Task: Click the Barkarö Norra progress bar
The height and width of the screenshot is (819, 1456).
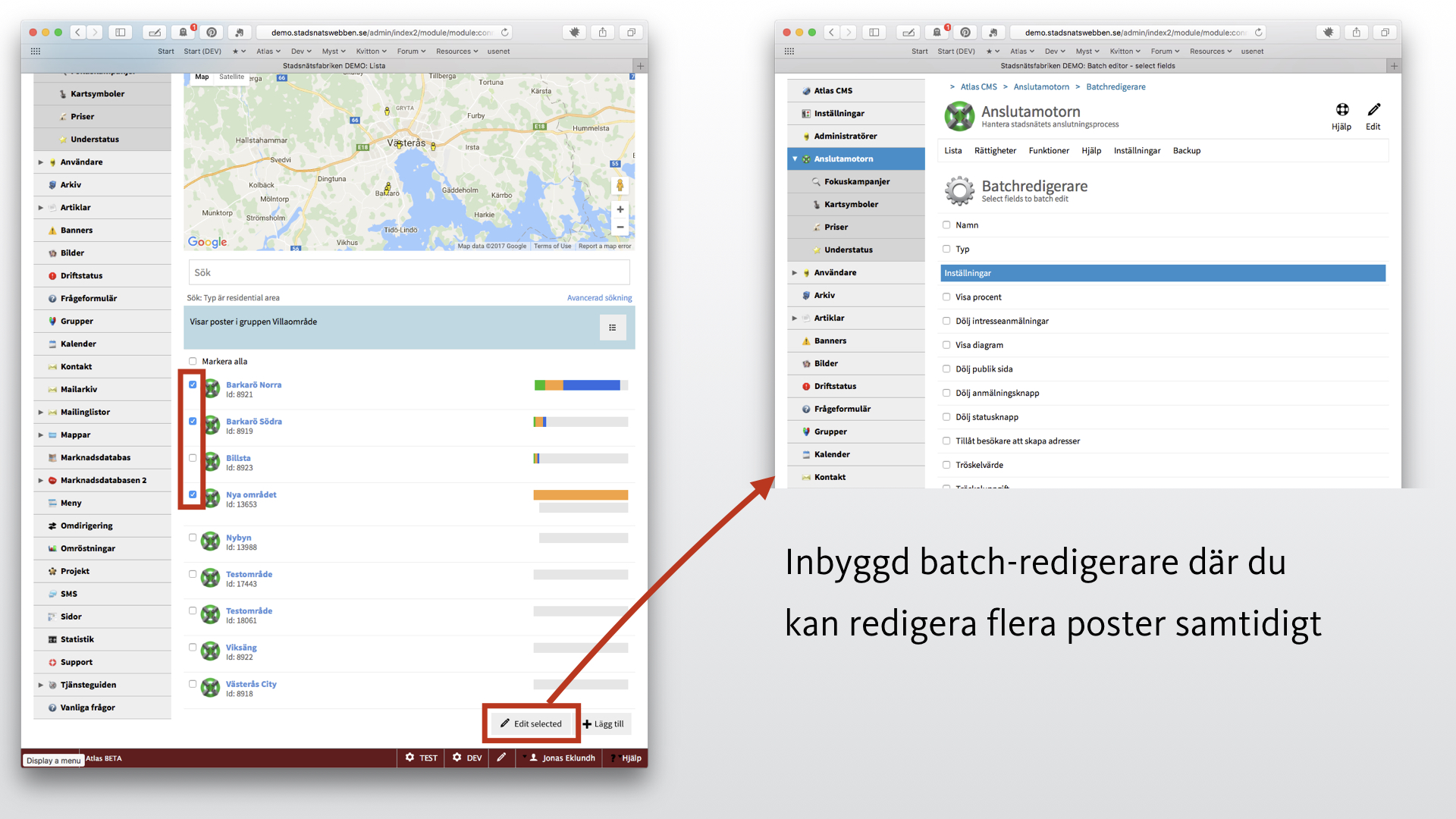Action: coord(580,385)
